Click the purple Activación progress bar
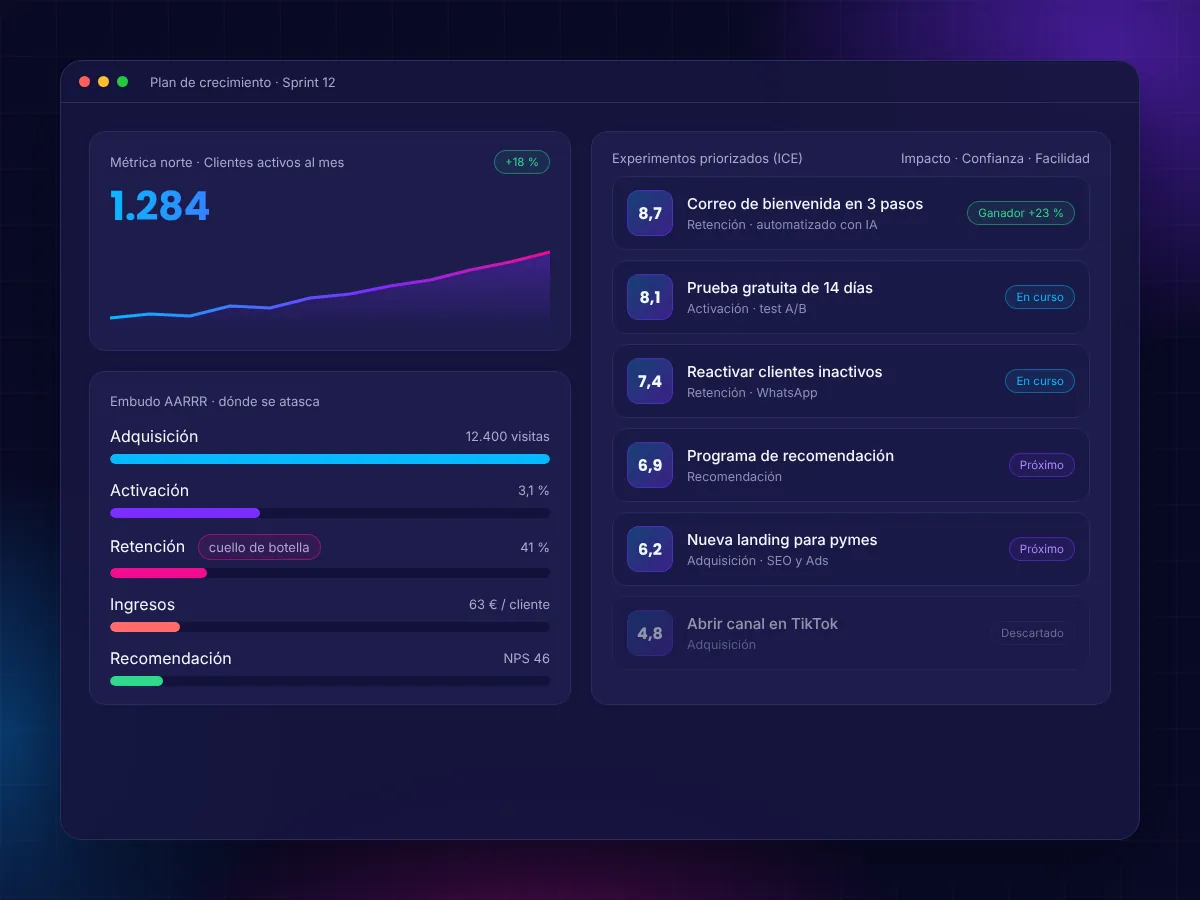The image size is (1200, 900). [x=330, y=513]
